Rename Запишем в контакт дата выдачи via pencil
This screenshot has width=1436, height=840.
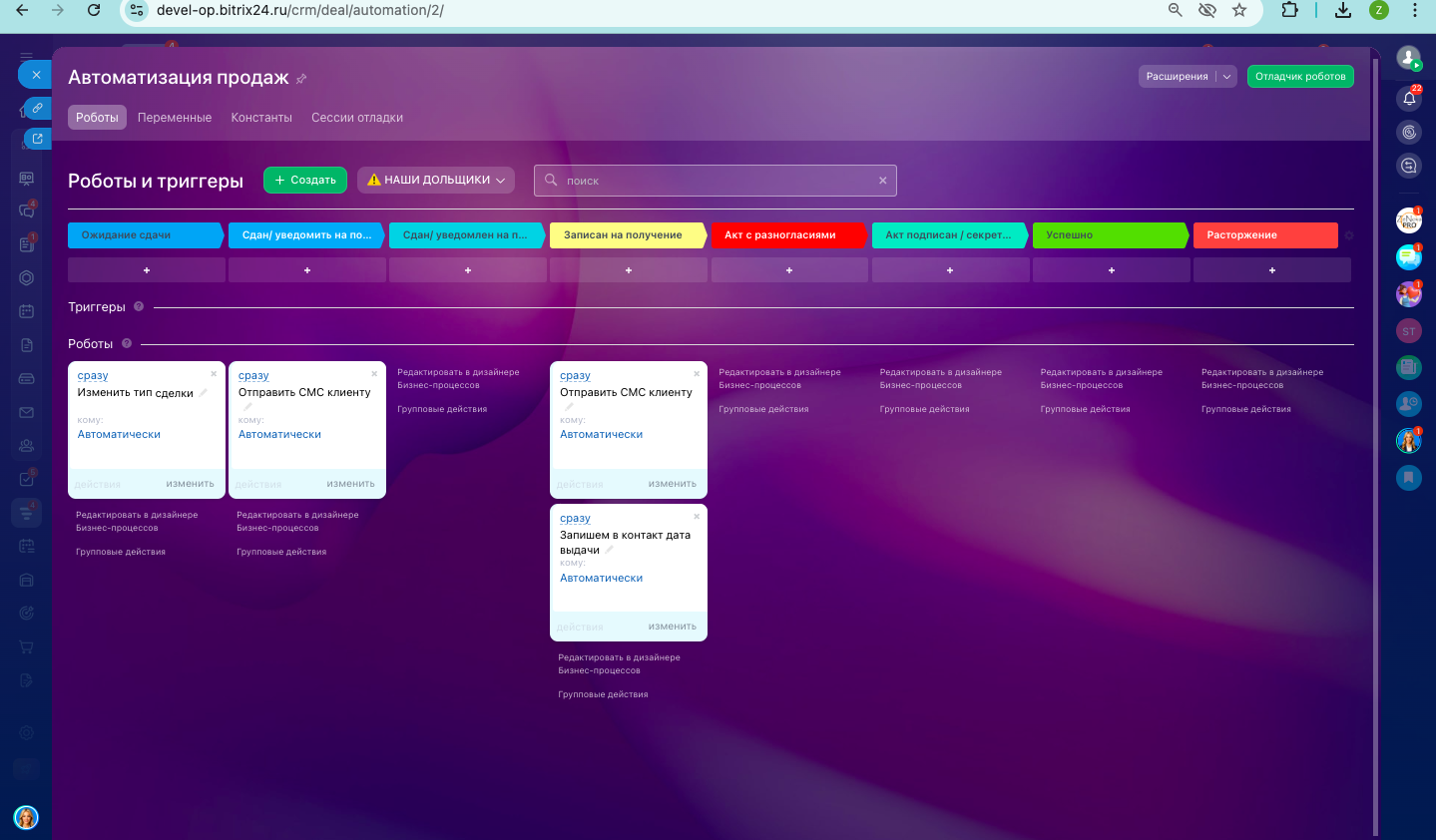[610, 550]
